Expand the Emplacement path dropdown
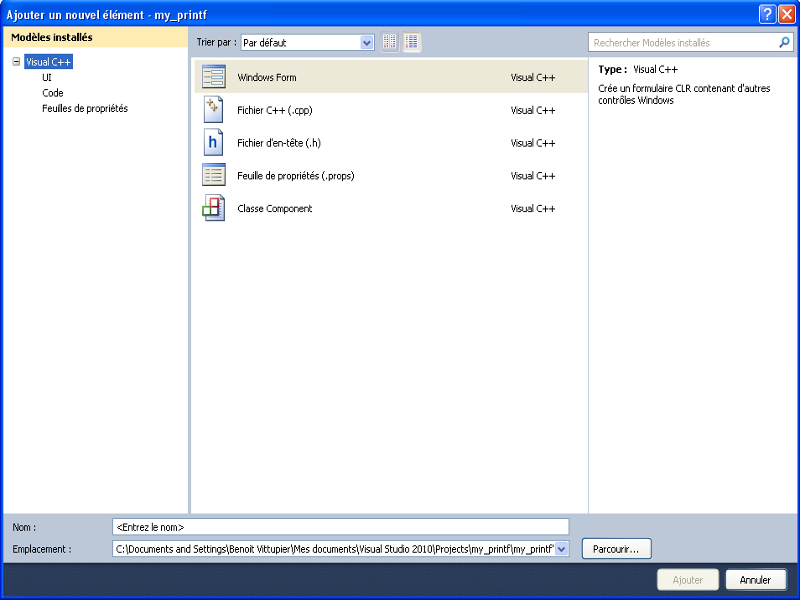 pyautogui.click(x=561, y=549)
